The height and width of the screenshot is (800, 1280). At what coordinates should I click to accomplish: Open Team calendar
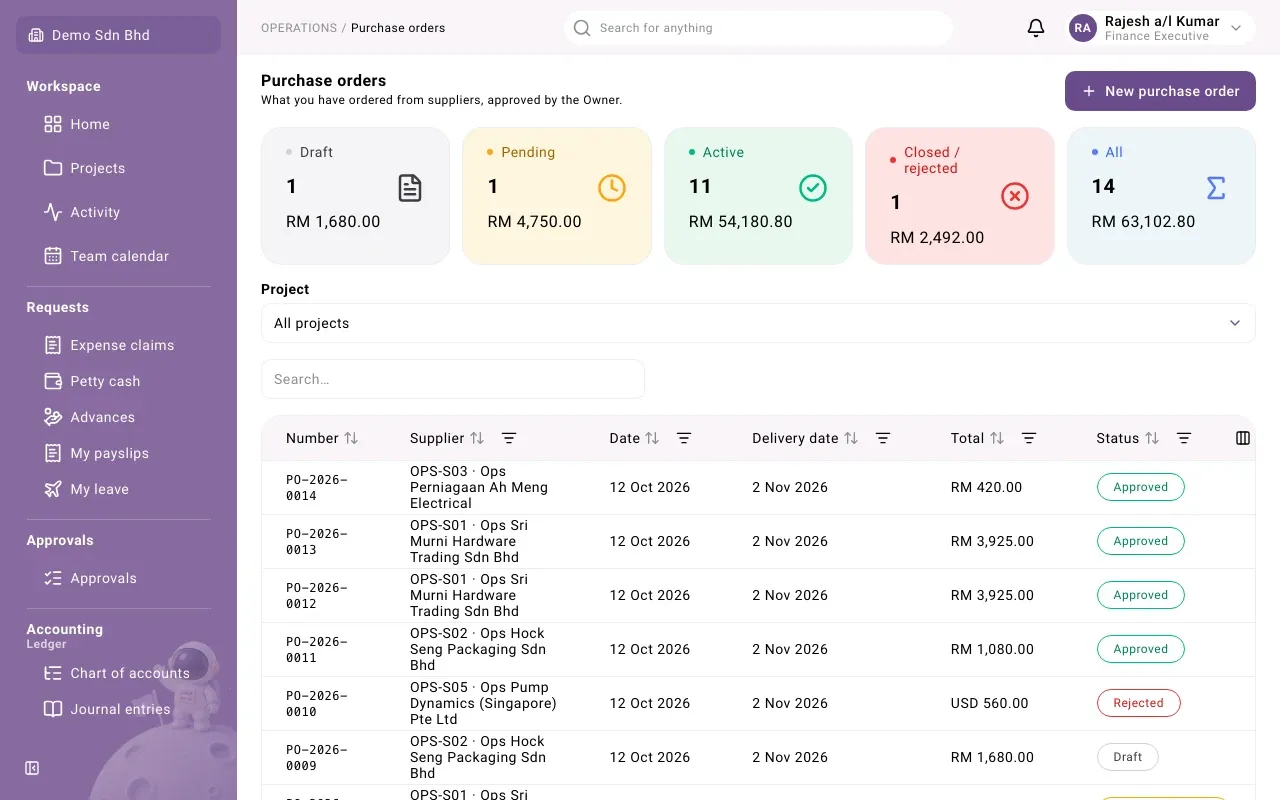tap(118, 256)
